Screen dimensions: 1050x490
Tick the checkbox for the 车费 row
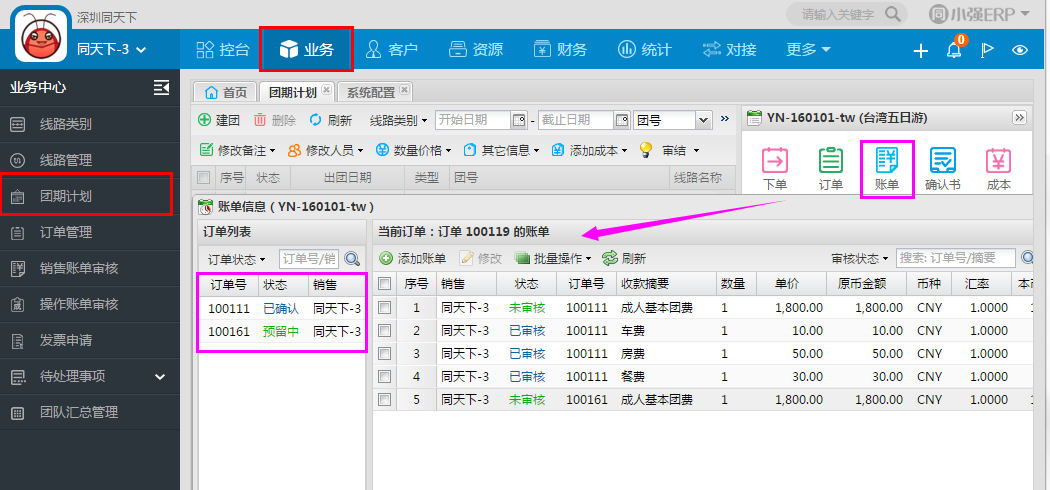point(384,331)
